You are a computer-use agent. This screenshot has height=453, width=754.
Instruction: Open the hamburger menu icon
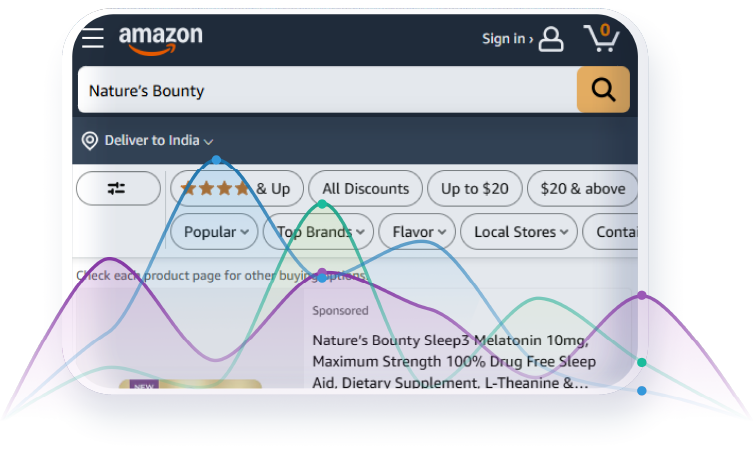[93, 38]
